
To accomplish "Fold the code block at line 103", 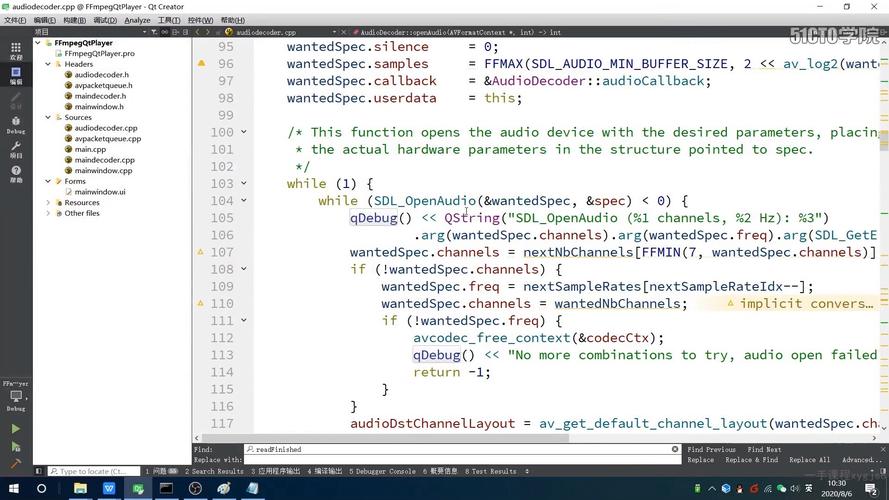I will point(244,184).
